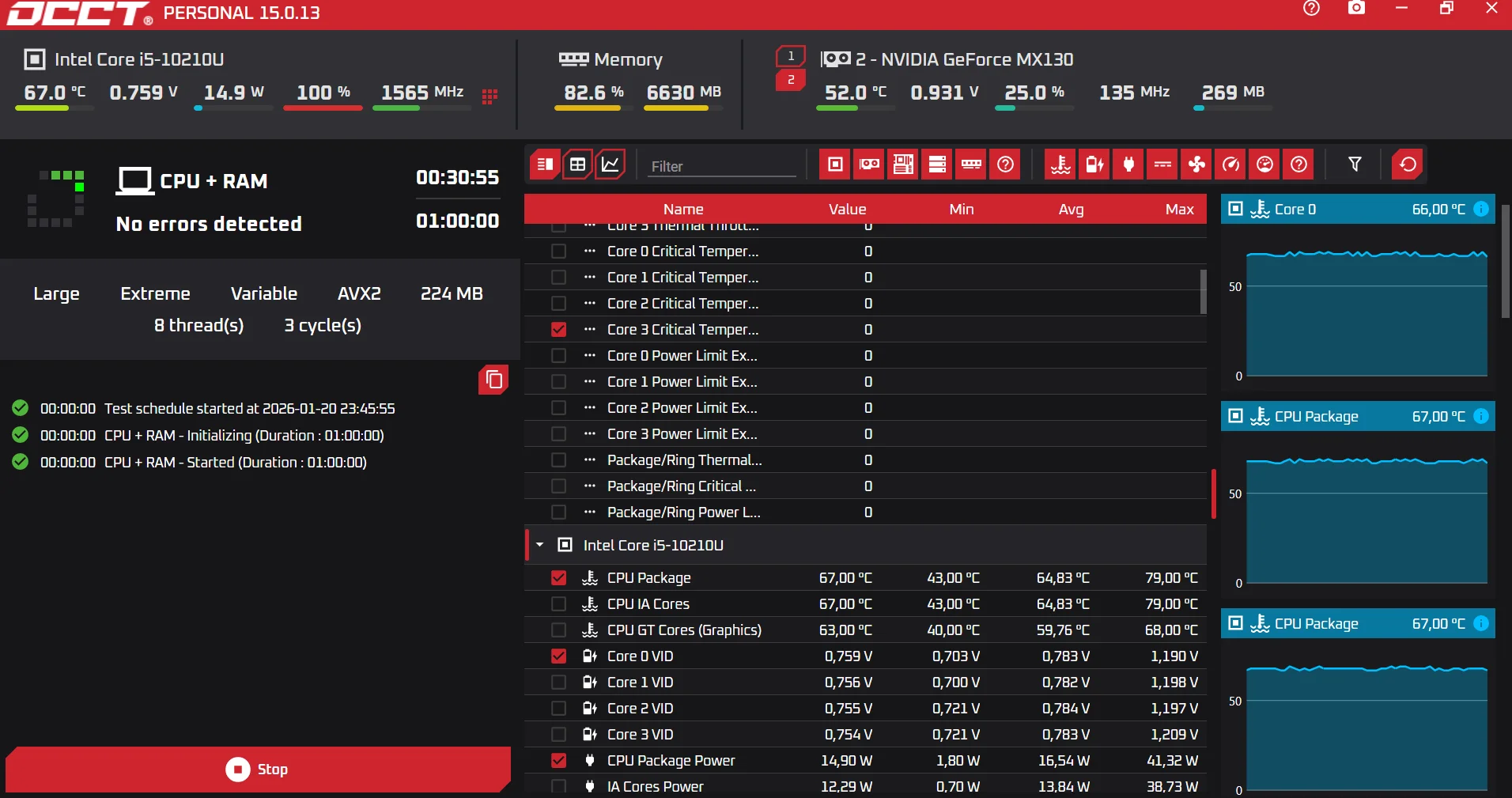Uncheck the Core 0 VID row
Screen dimensions: 1512x798
558,656
